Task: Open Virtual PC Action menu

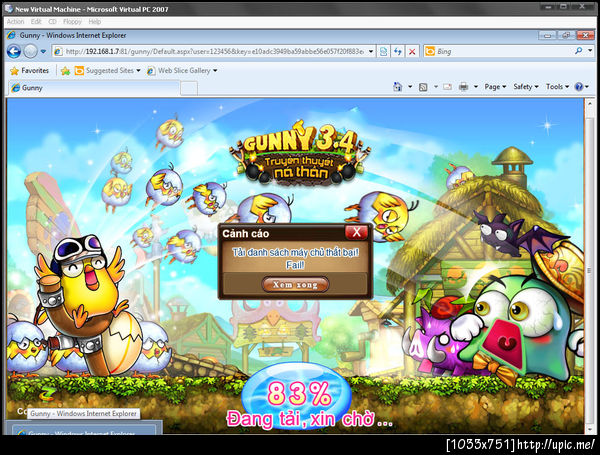Action: (15, 22)
